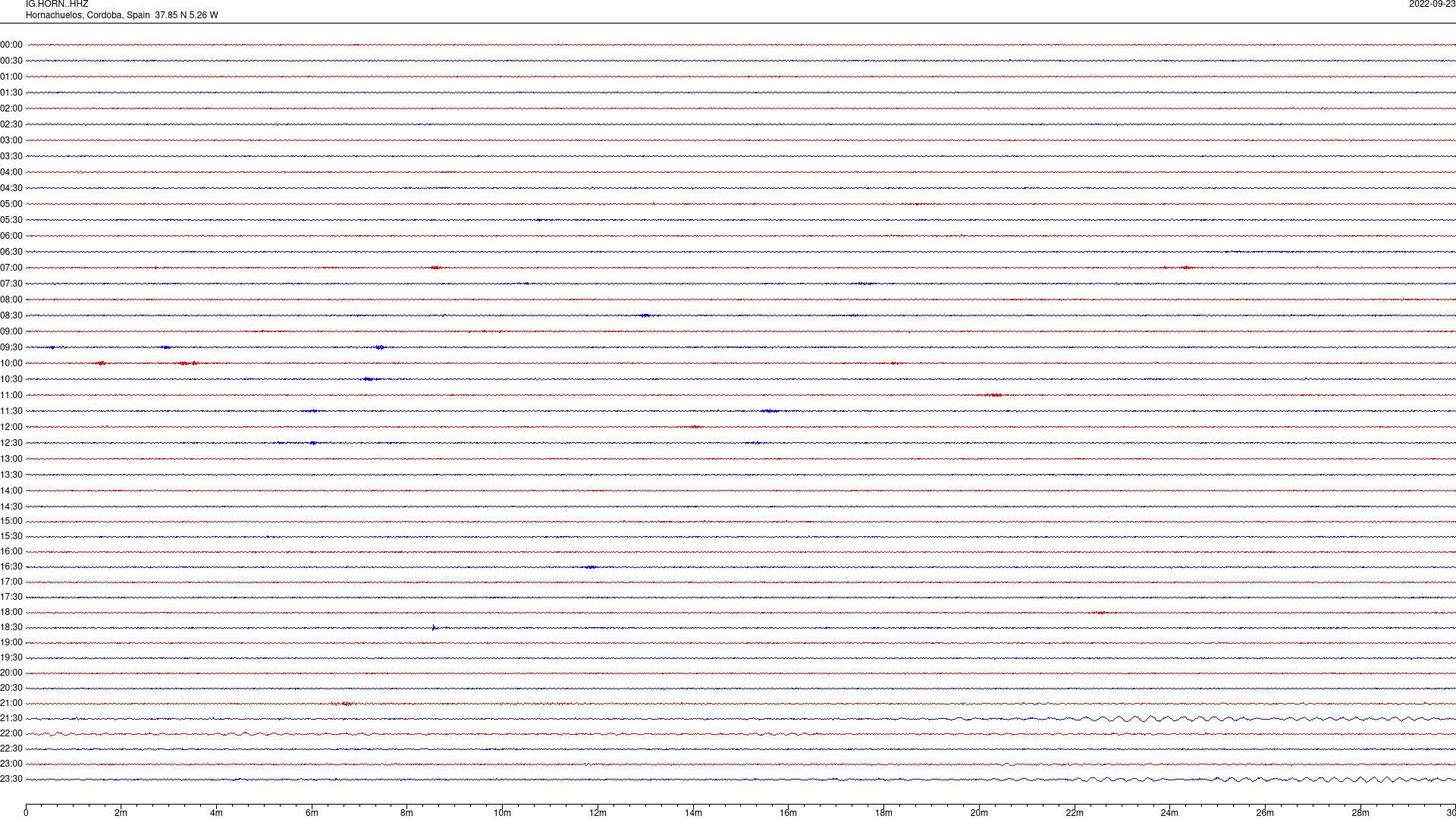1456x819 pixels.
Task: Click the blue spike on the 18:30 trace
Action: (434, 627)
